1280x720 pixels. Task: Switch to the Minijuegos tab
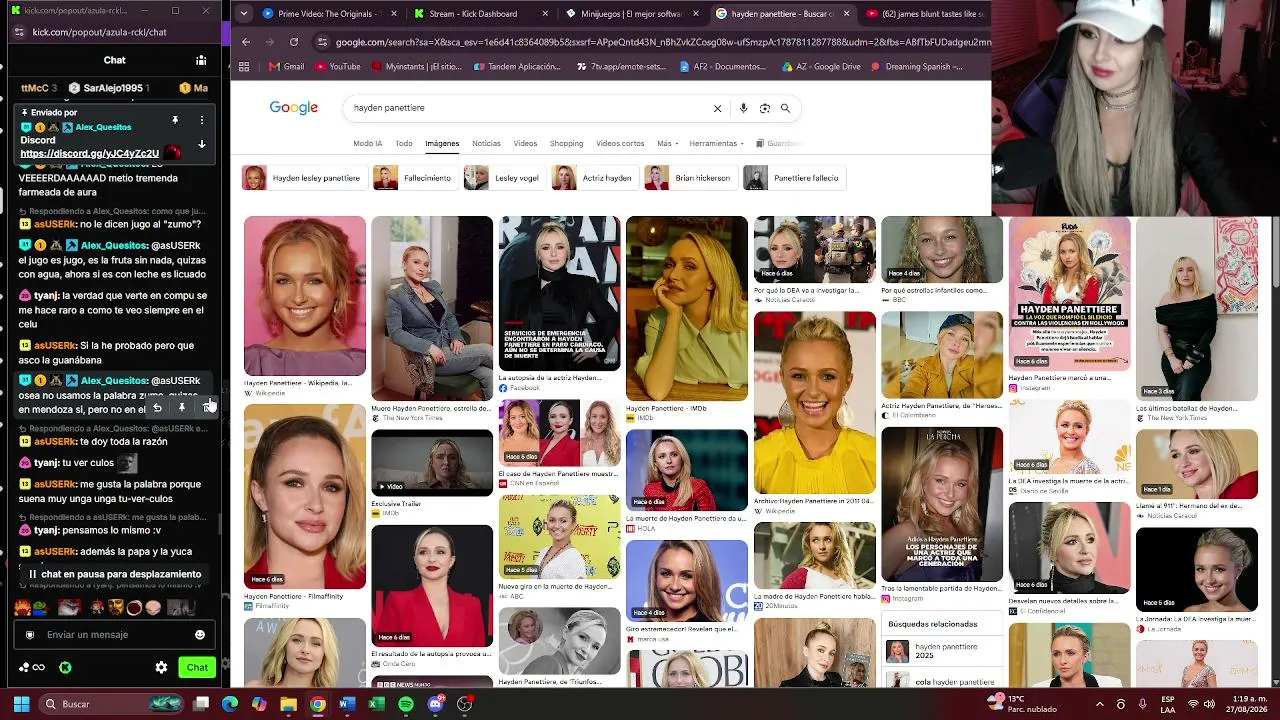pyautogui.click(x=632, y=14)
